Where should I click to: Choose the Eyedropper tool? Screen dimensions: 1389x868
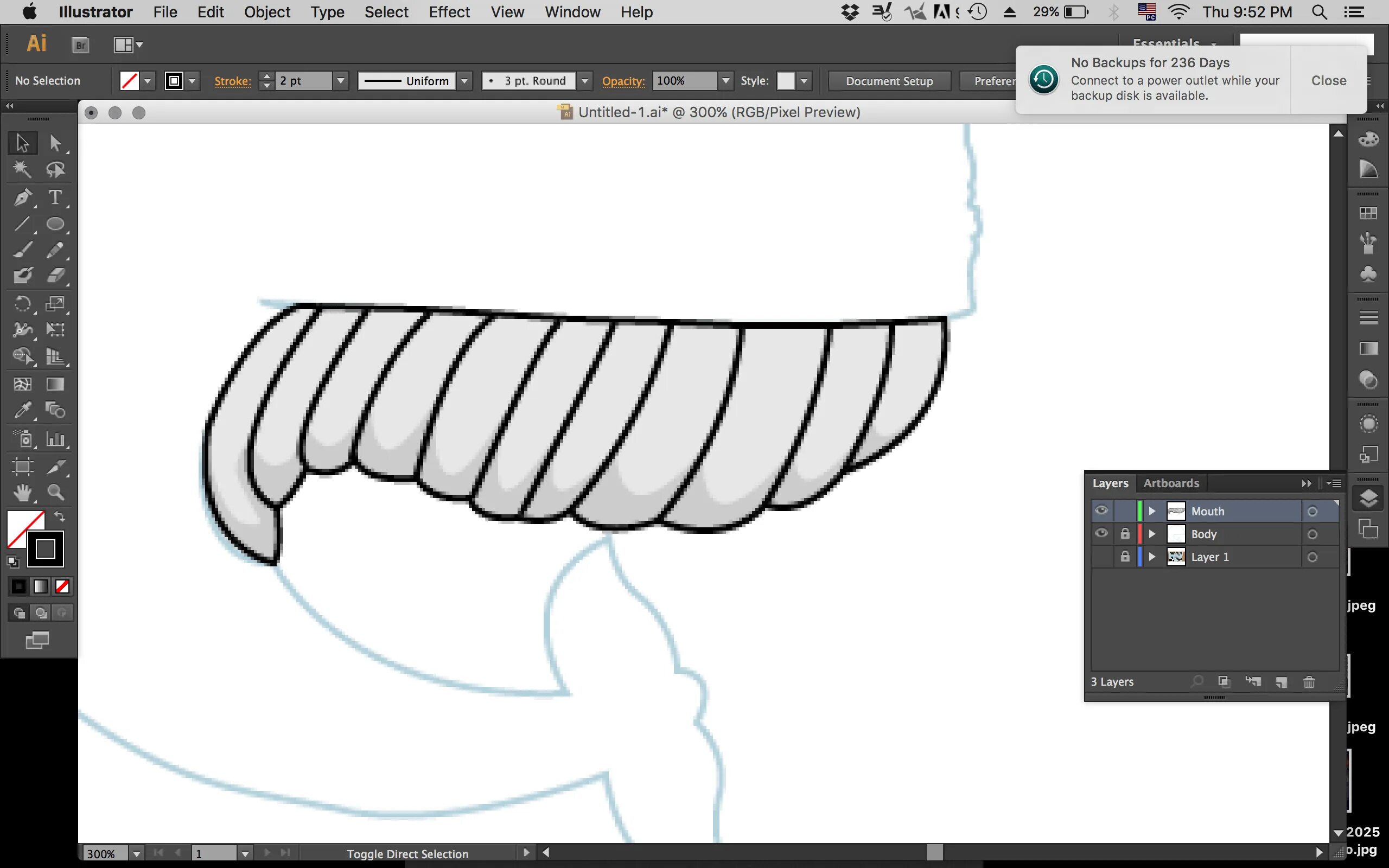point(22,411)
